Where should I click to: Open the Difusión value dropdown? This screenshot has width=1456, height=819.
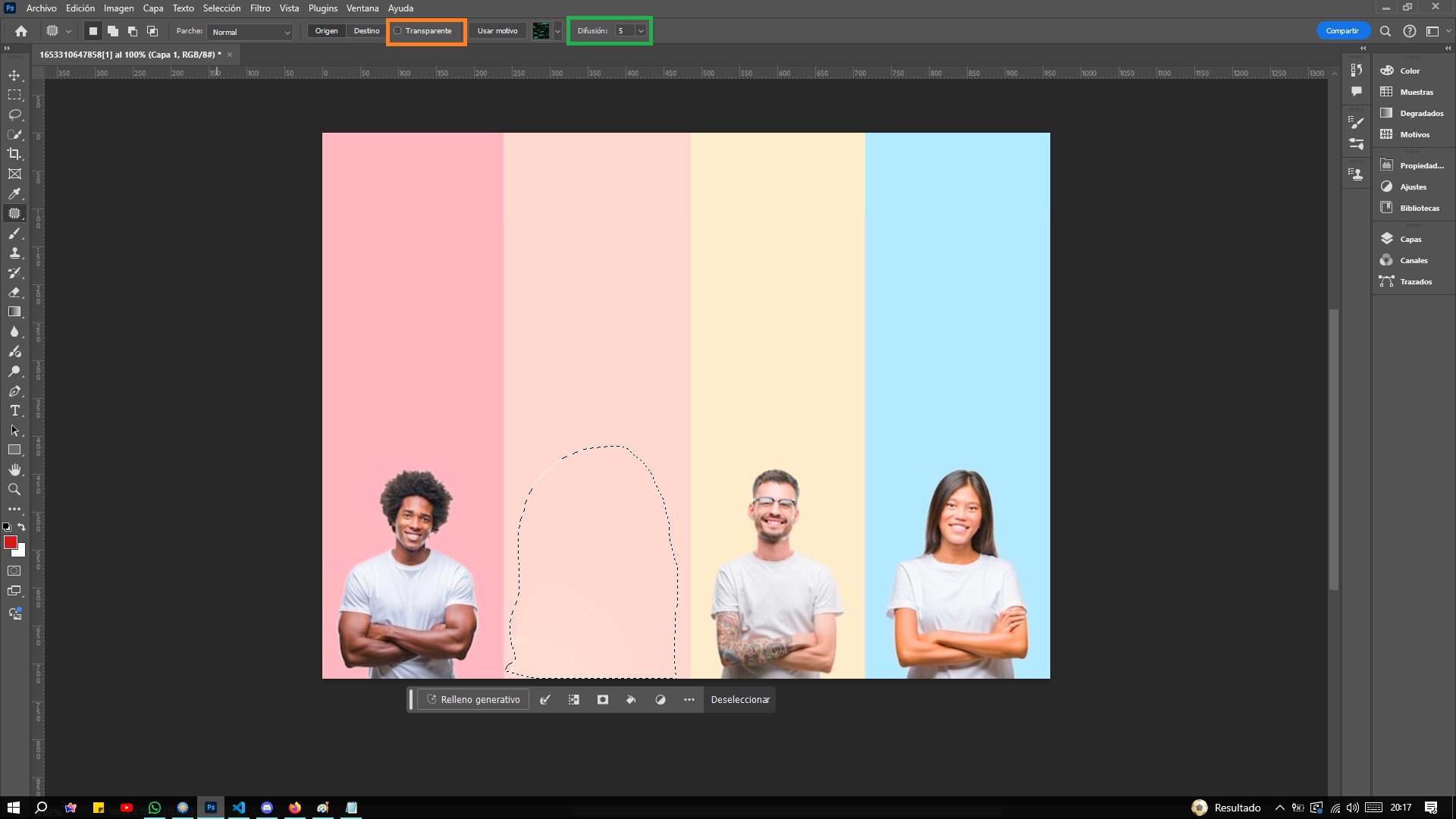click(x=641, y=31)
